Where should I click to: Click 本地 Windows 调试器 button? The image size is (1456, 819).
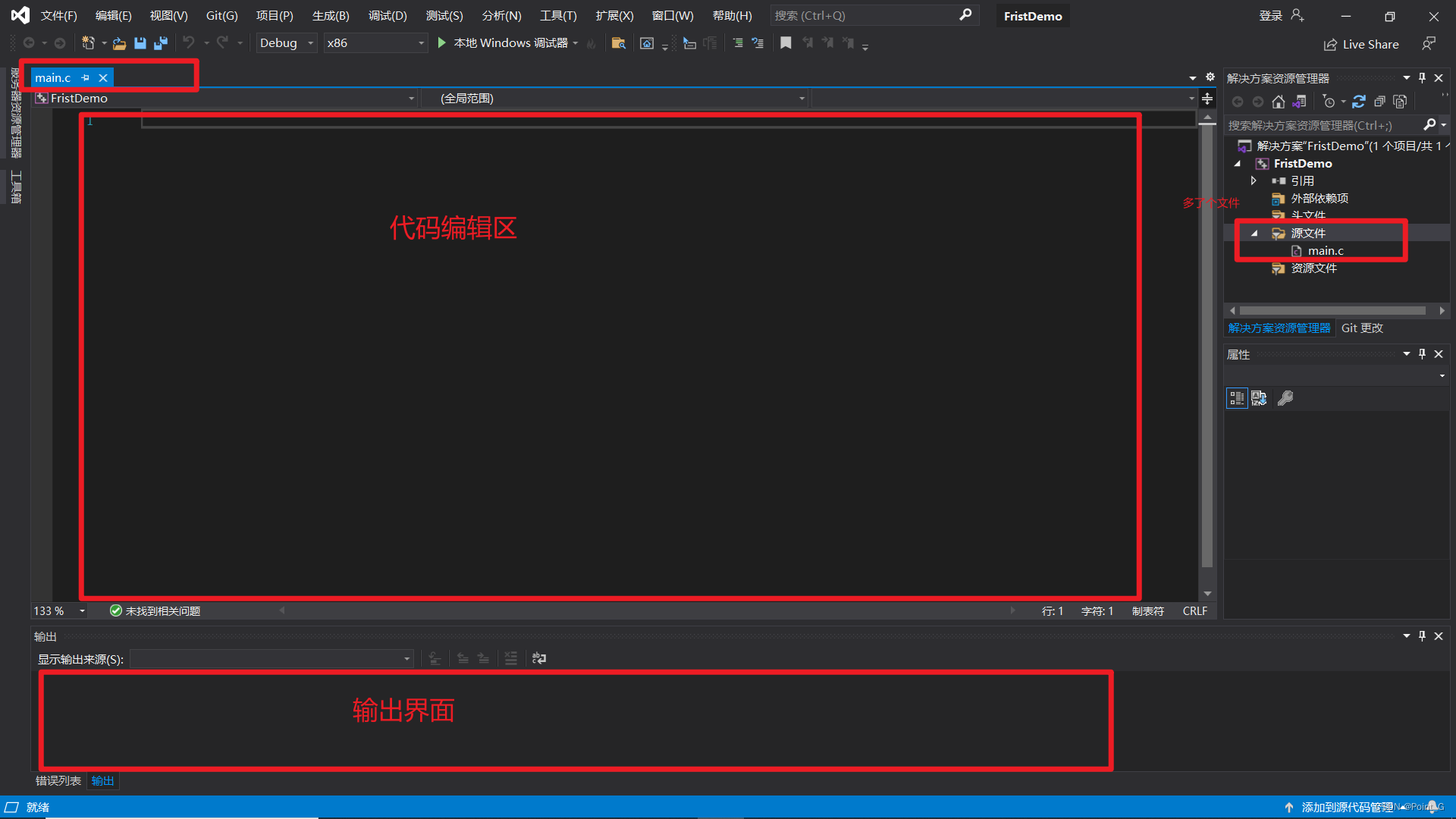[x=505, y=42]
